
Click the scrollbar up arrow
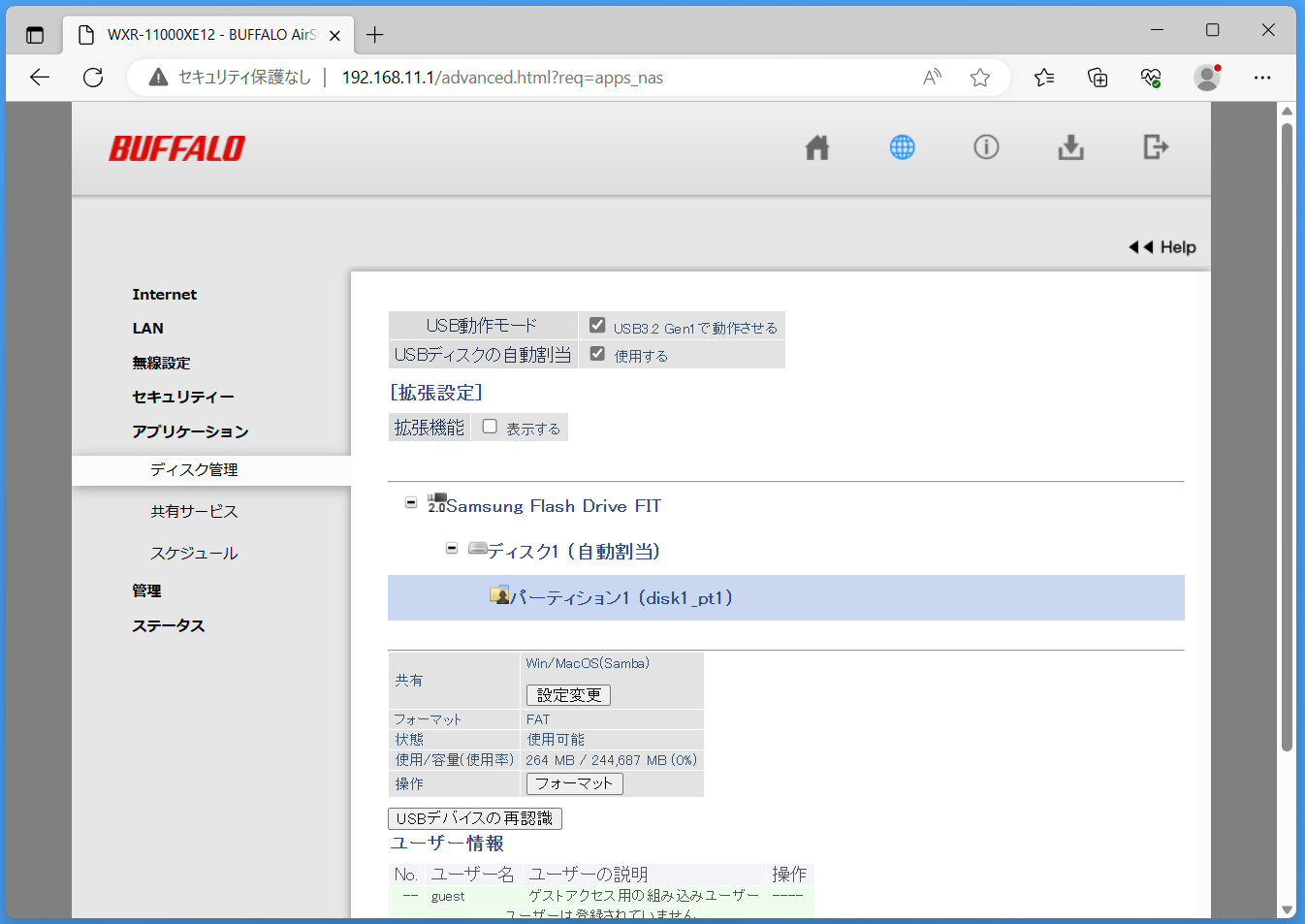(1287, 111)
